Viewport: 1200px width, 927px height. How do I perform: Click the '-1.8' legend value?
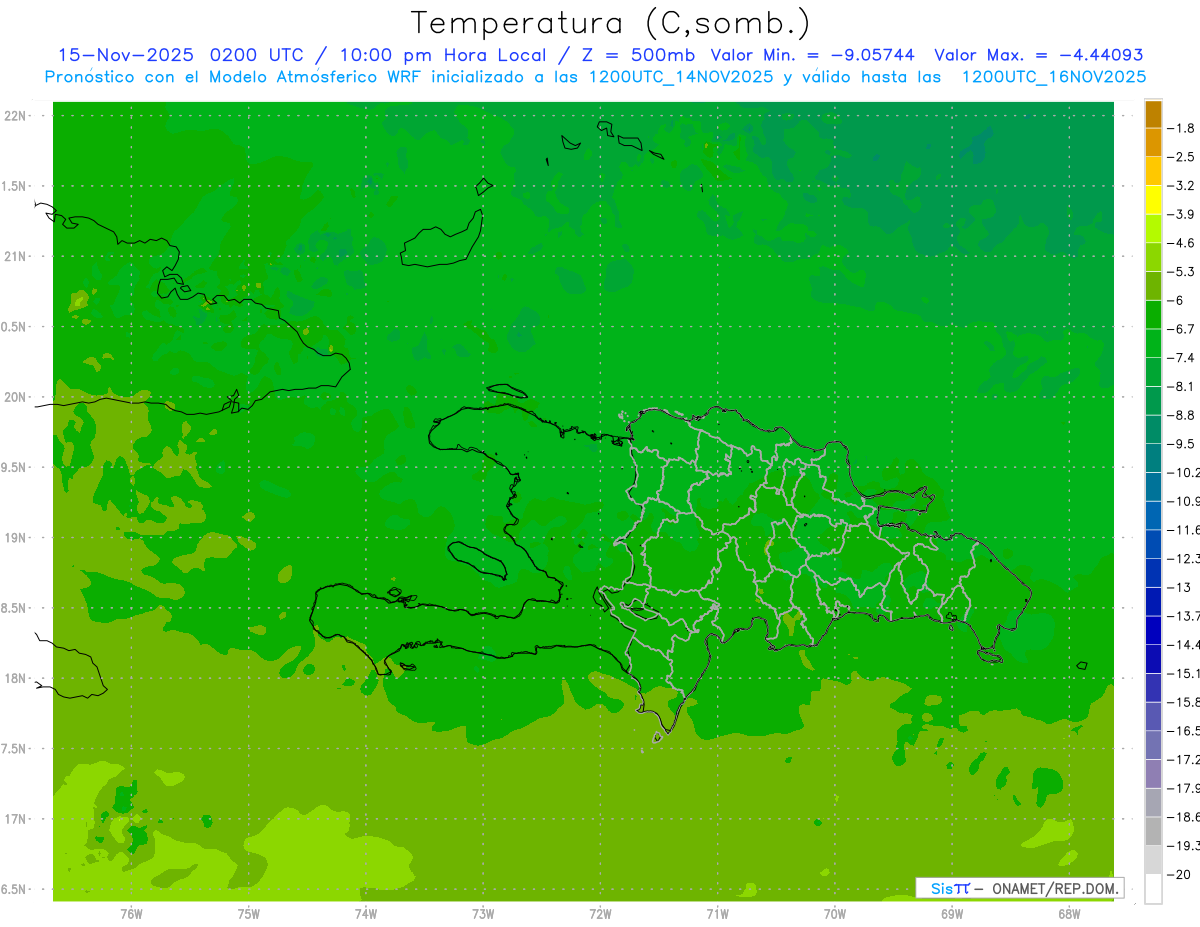tap(1183, 128)
